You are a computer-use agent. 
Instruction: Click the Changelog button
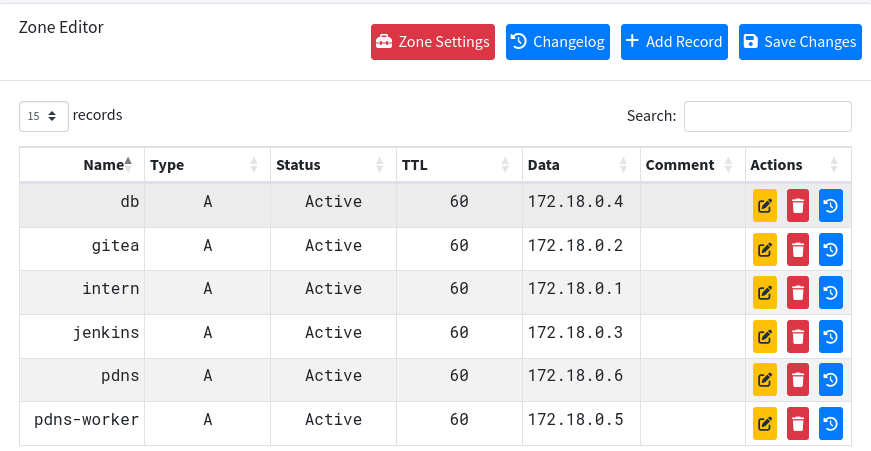click(x=557, y=42)
